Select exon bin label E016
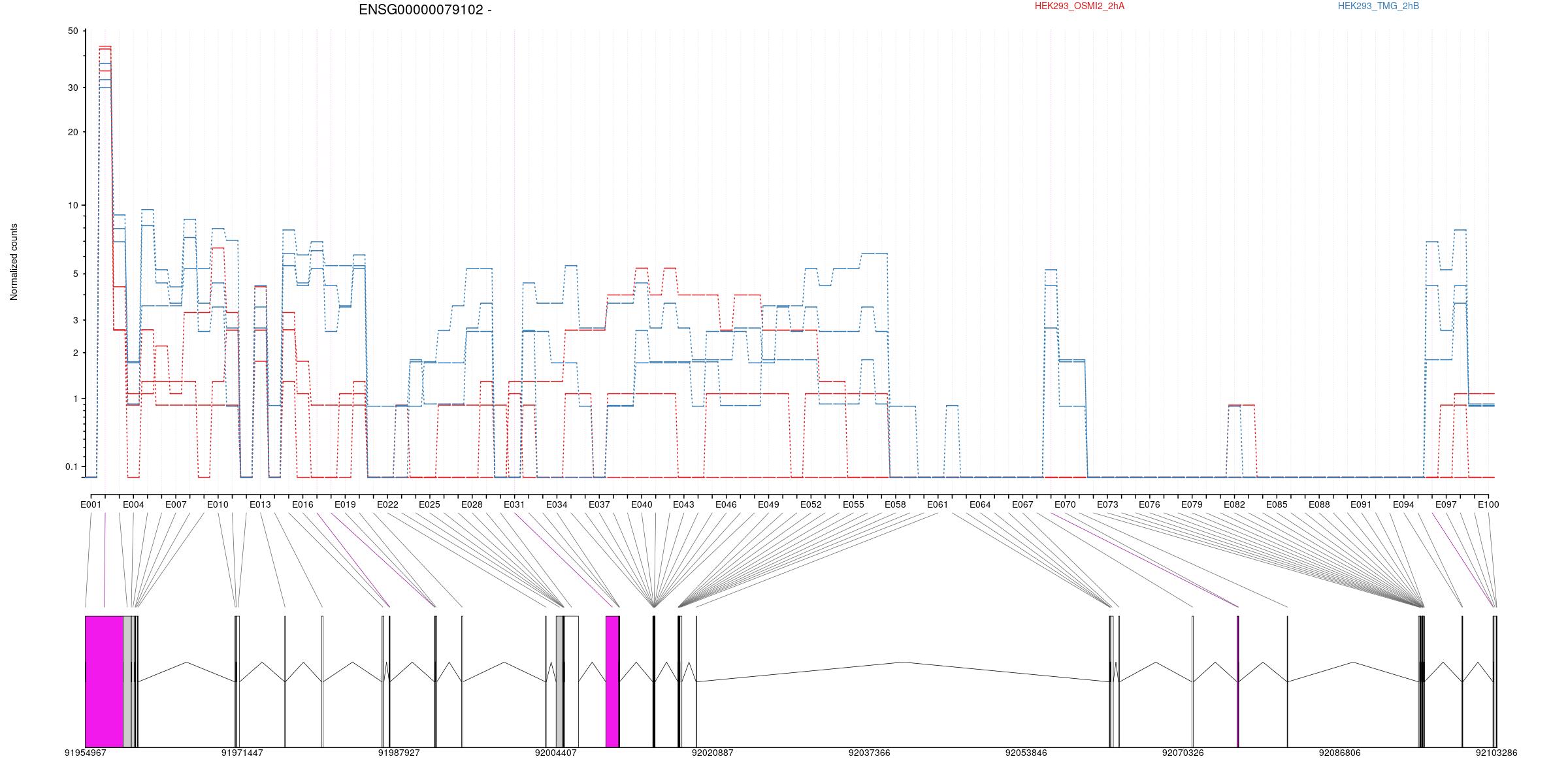Screen dimensions: 1568x784 click(302, 504)
